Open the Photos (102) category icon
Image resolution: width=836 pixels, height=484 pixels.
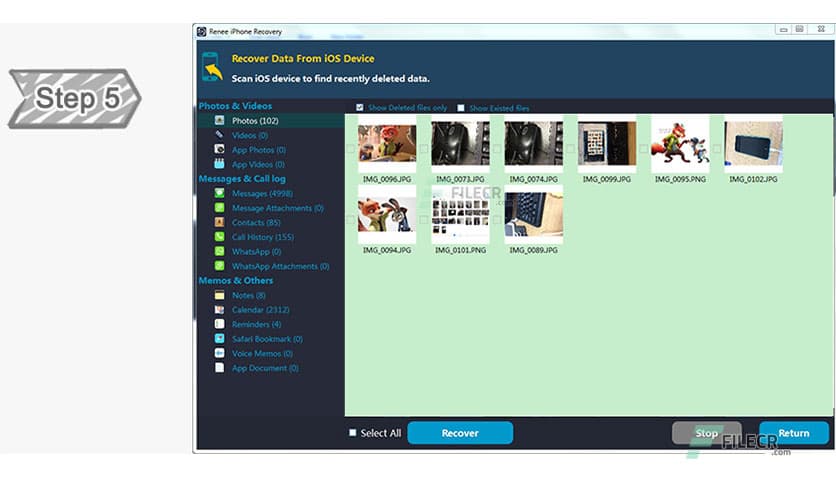click(x=219, y=120)
